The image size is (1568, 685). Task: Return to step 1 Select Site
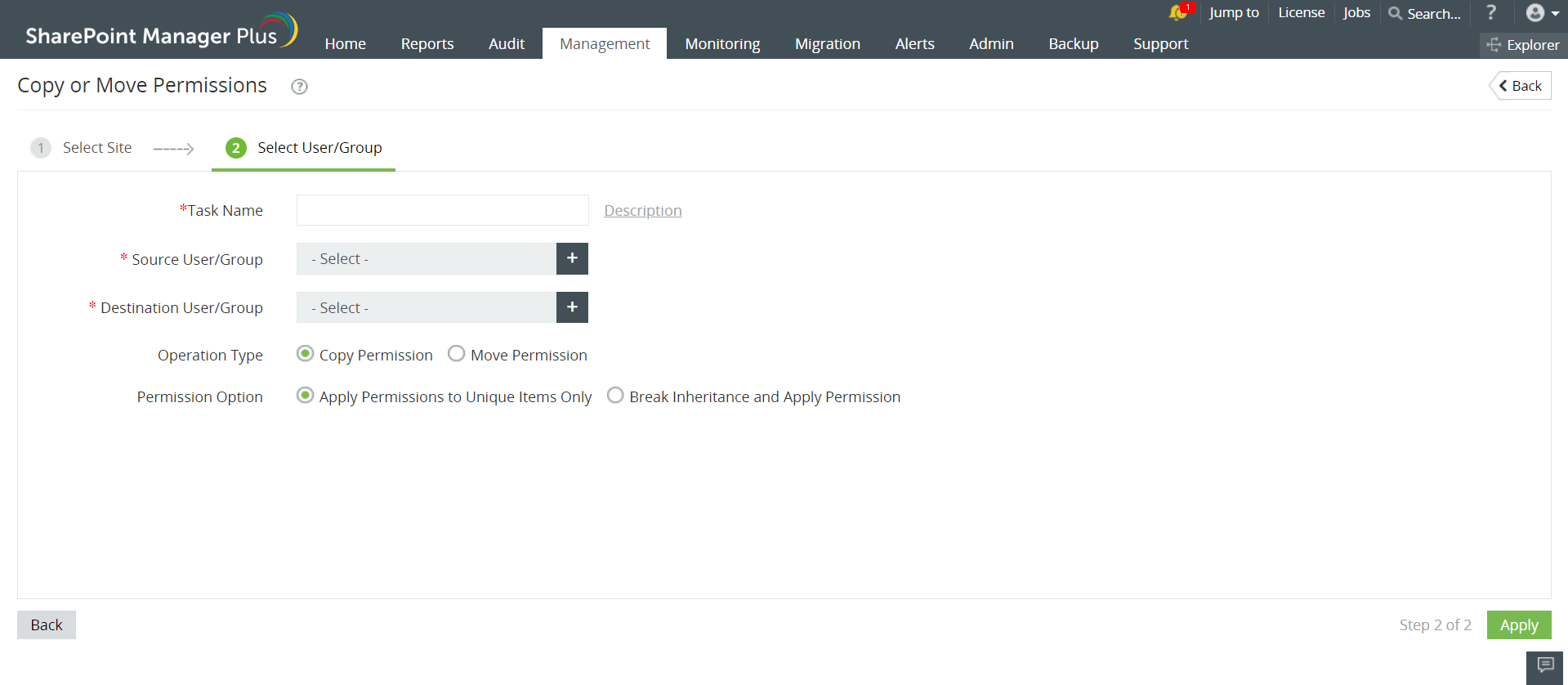[82, 148]
